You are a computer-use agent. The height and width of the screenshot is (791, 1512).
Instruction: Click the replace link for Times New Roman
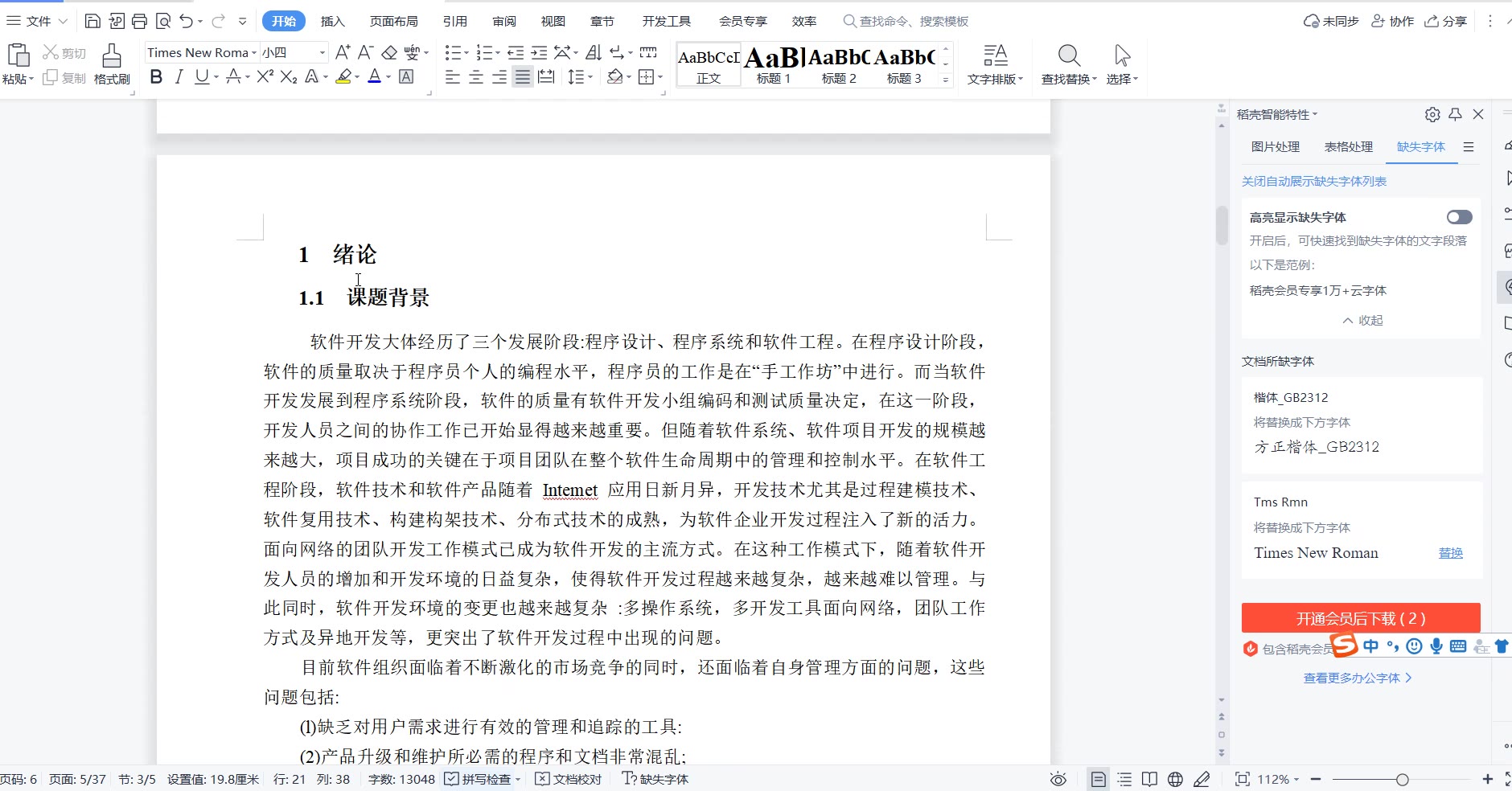(1450, 553)
